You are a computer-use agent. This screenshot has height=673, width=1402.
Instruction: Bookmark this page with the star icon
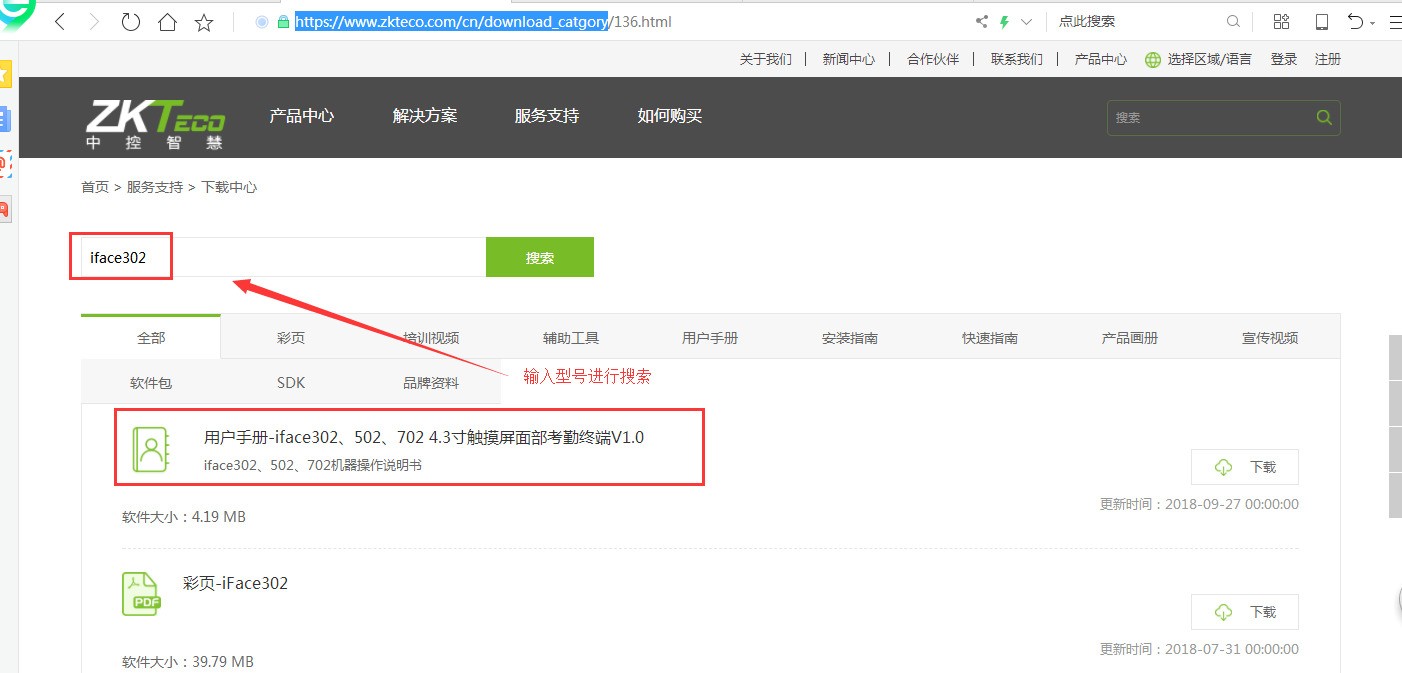[204, 22]
